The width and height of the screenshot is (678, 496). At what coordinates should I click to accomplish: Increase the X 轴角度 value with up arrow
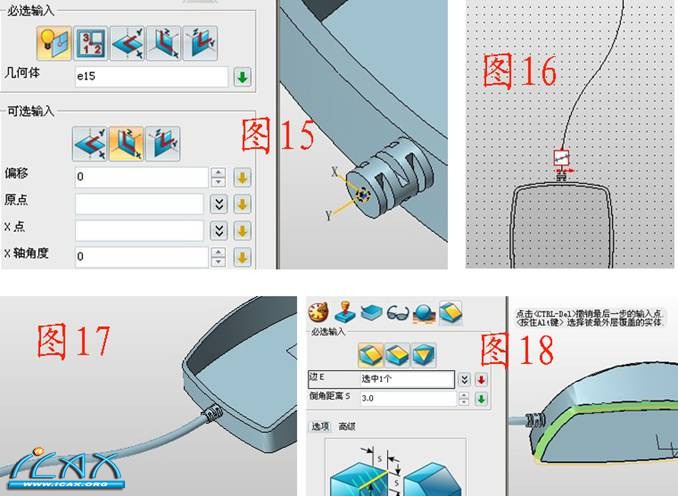click(218, 253)
